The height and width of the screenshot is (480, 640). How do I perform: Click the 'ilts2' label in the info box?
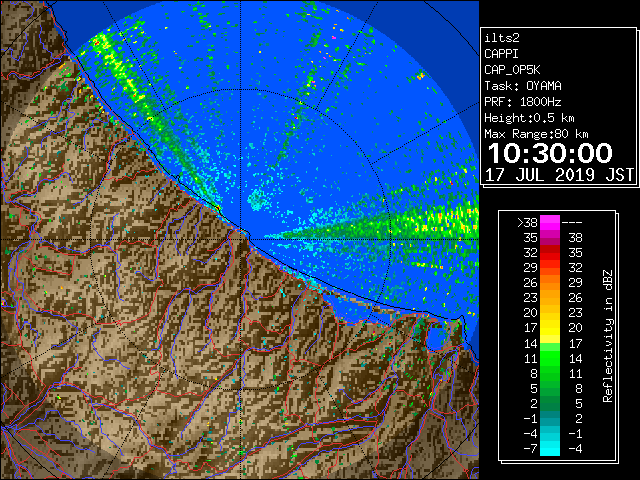click(502, 38)
